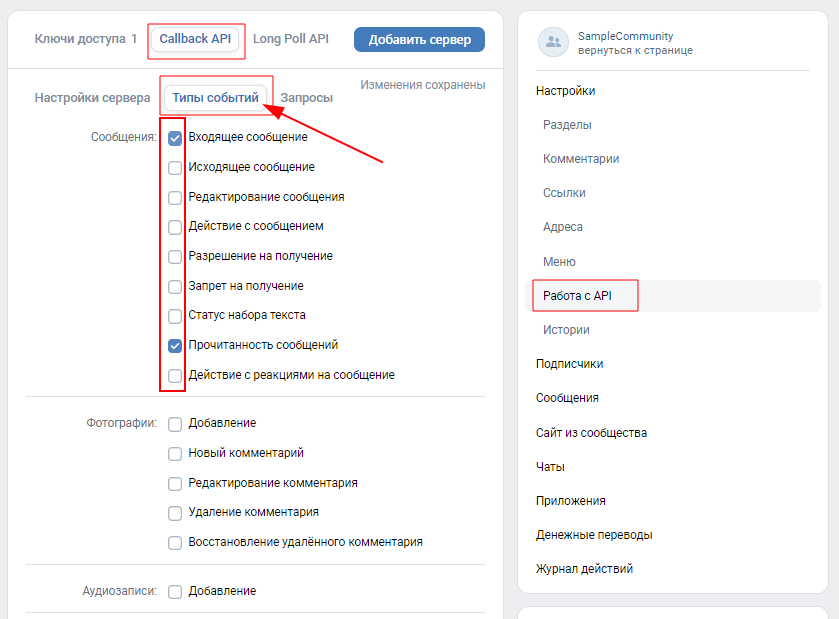
Task: Expand the Настройки sidebar section
Action: click(565, 91)
